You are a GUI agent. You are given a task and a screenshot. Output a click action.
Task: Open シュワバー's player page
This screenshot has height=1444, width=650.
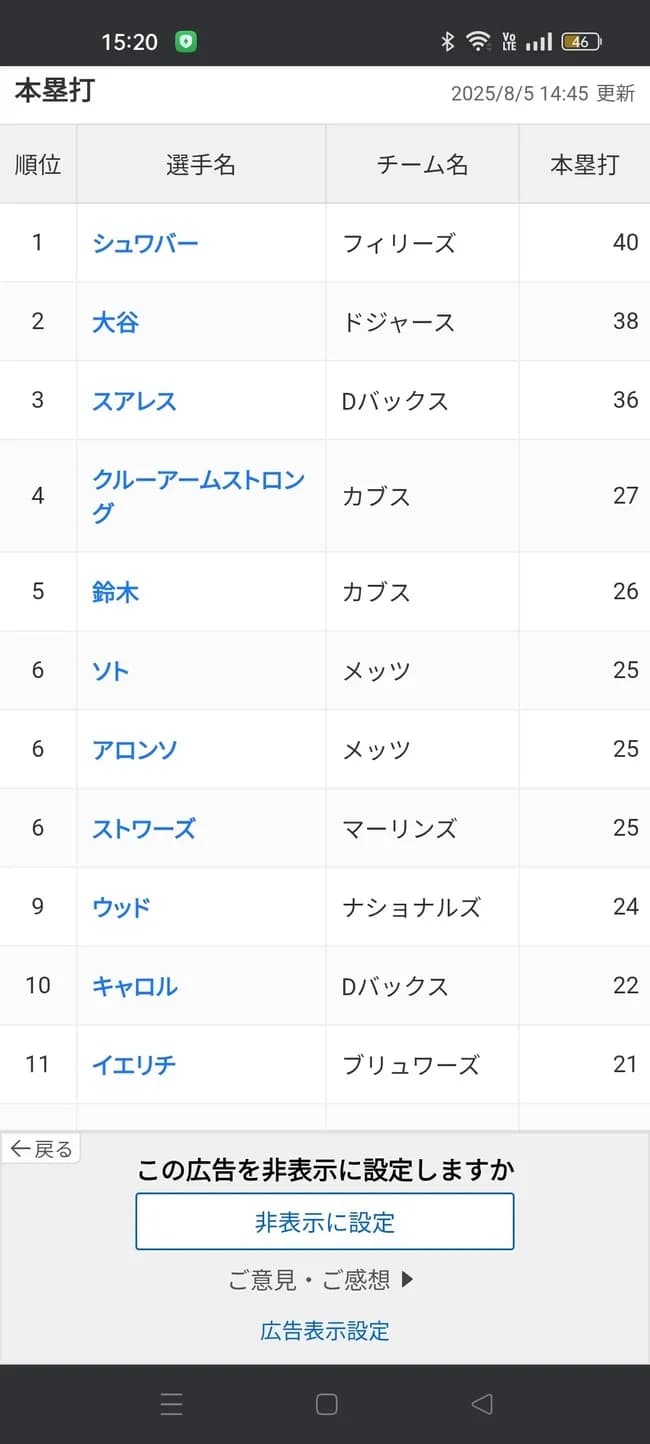click(x=145, y=243)
